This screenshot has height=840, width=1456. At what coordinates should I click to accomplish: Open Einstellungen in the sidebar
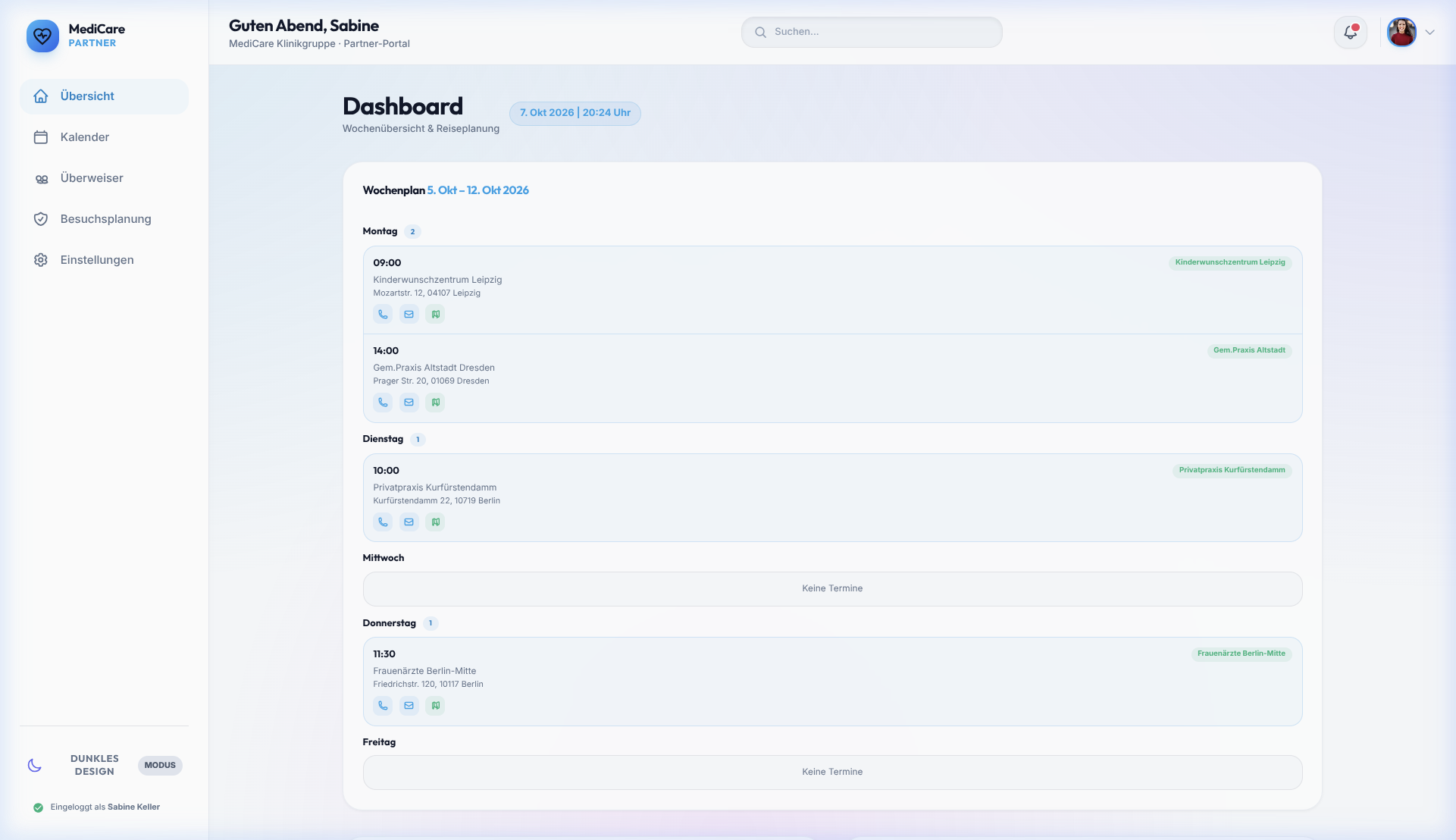105,260
